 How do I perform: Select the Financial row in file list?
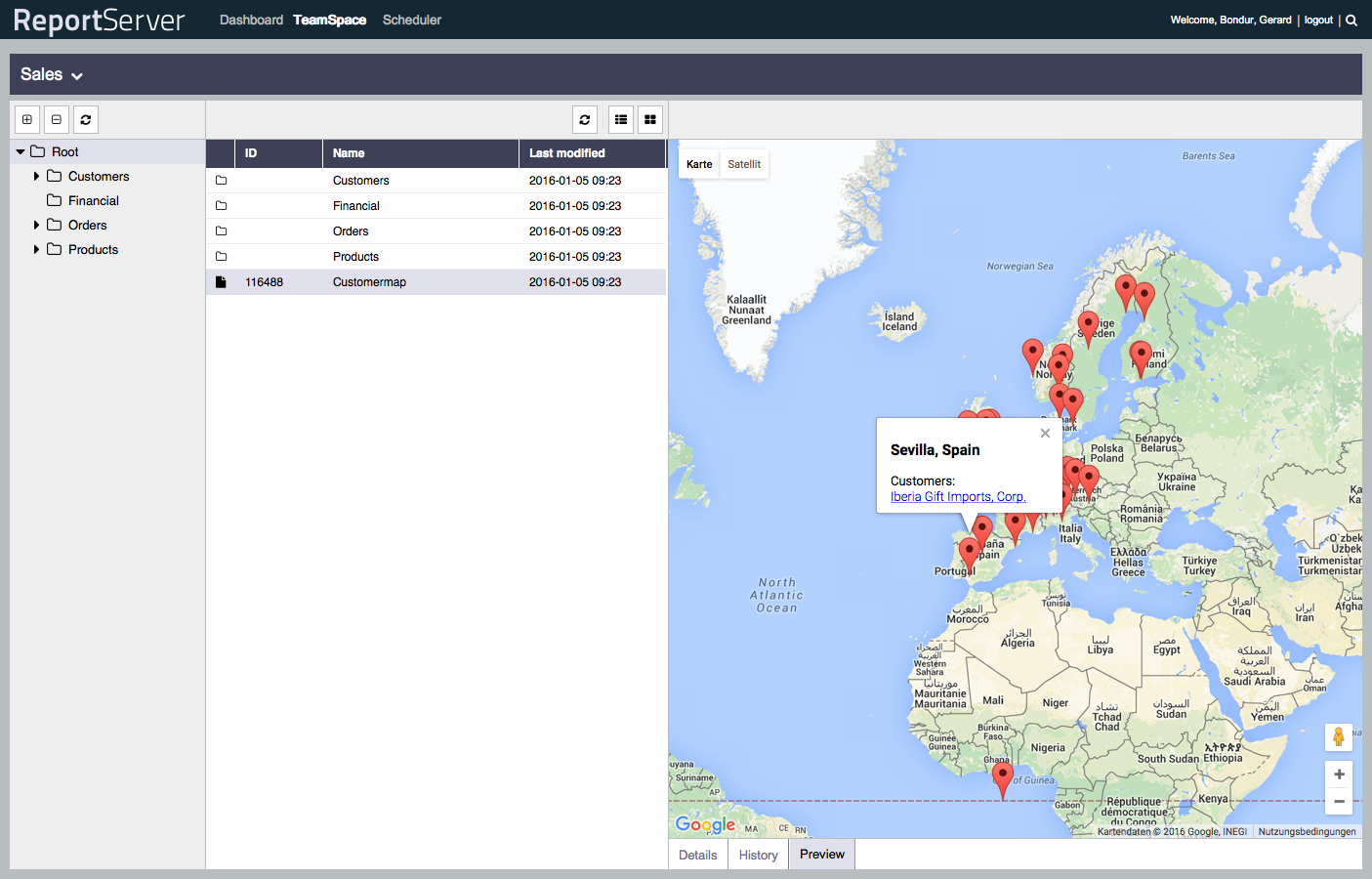[x=436, y=206]
